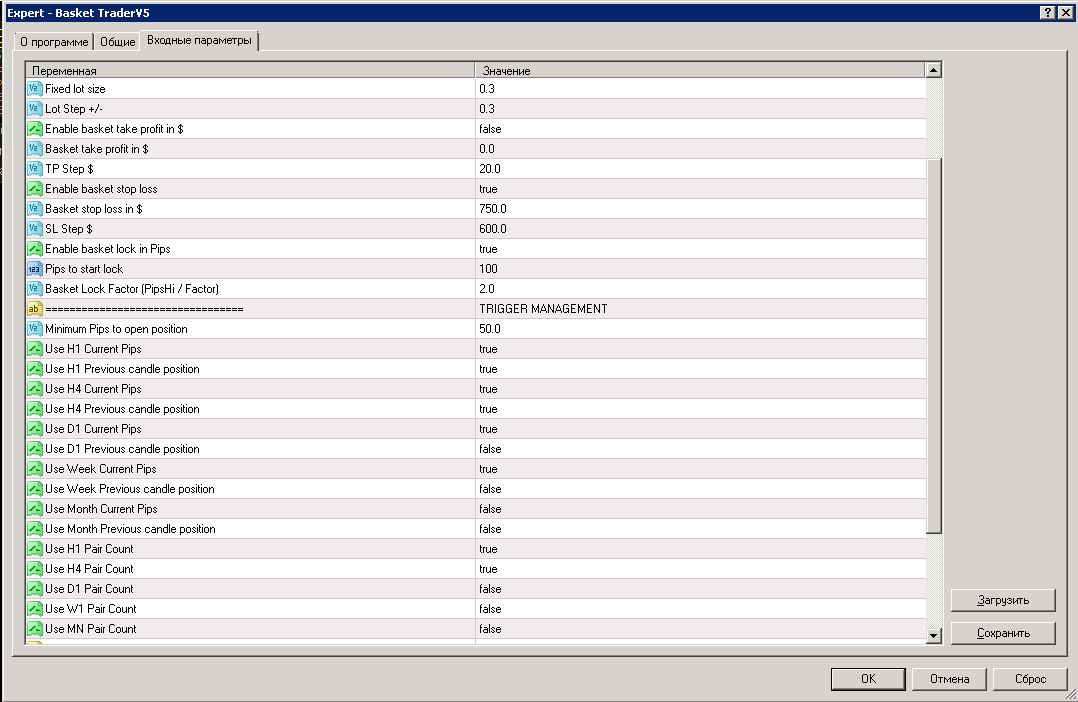
Task: Click the icon for Use H4 Pair Count
Action: pyautogui.click(x=34, y=569)
